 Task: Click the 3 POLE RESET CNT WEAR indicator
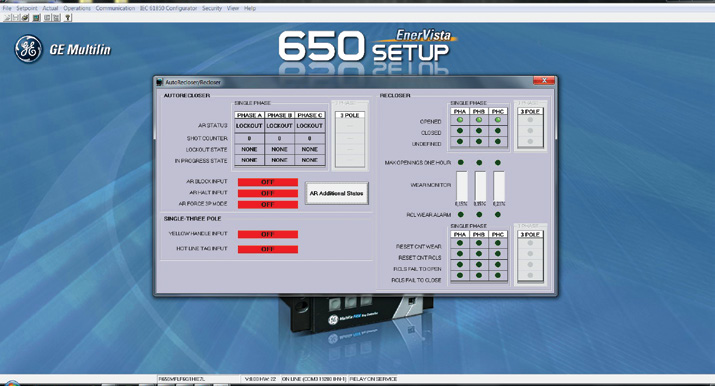530,243
